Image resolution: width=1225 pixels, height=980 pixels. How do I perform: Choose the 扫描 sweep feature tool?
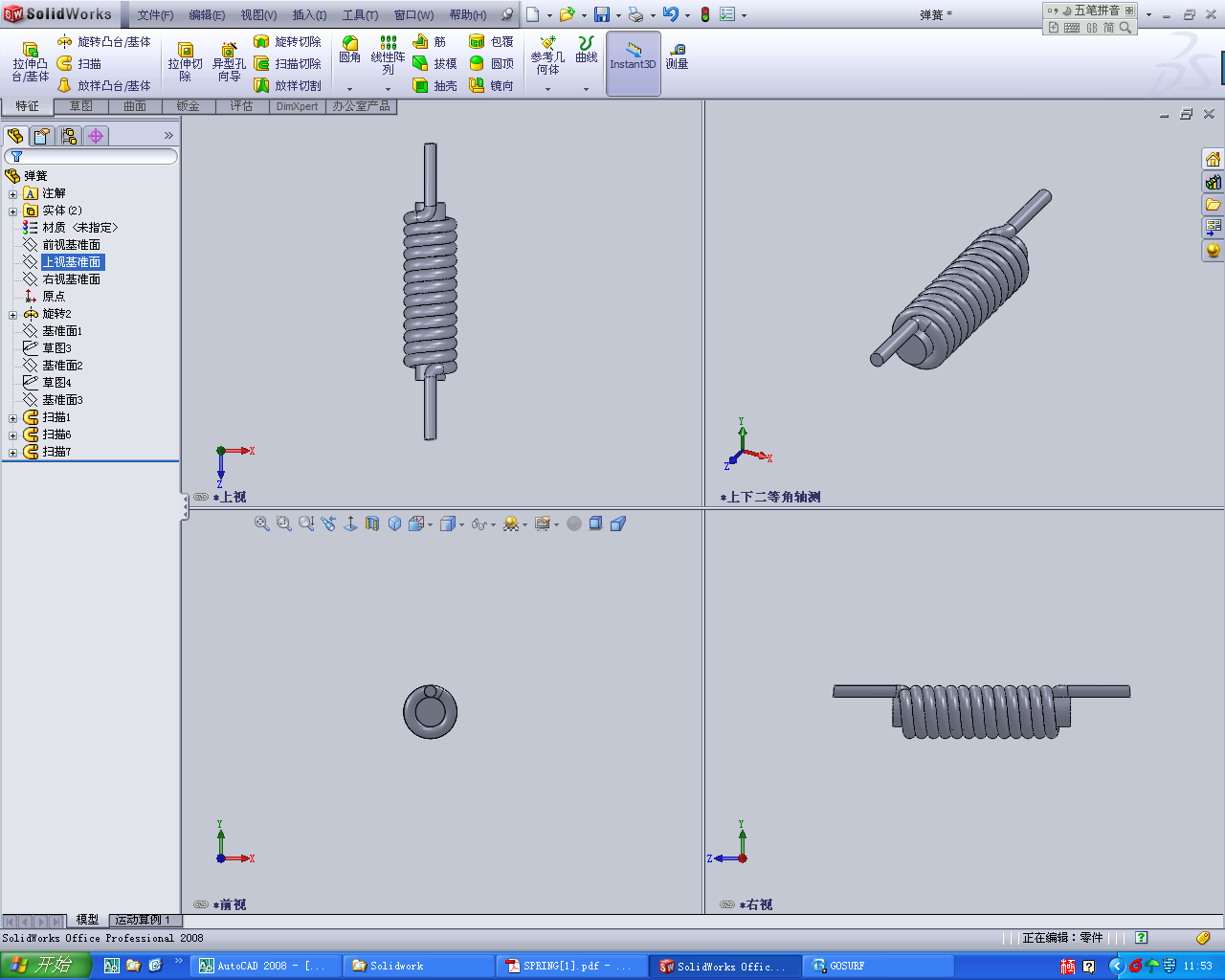click(x=79, y=63)
